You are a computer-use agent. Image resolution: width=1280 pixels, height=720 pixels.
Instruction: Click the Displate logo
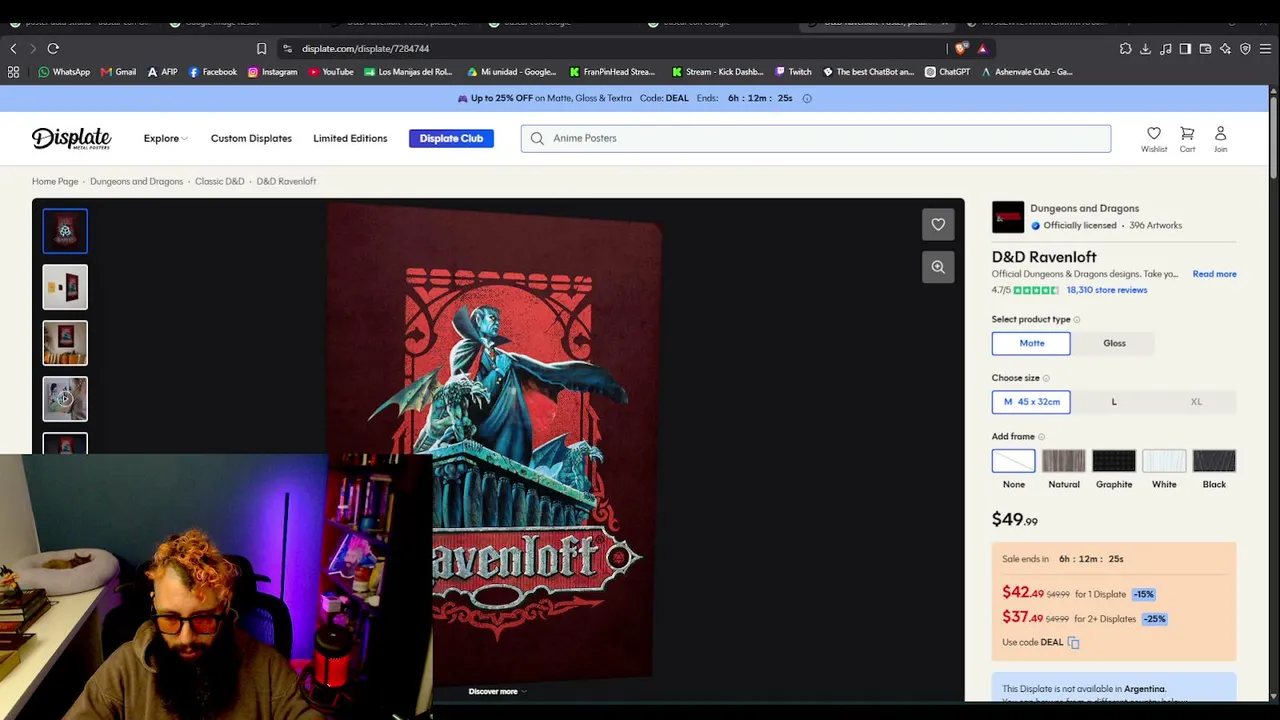tap(71, 138)
